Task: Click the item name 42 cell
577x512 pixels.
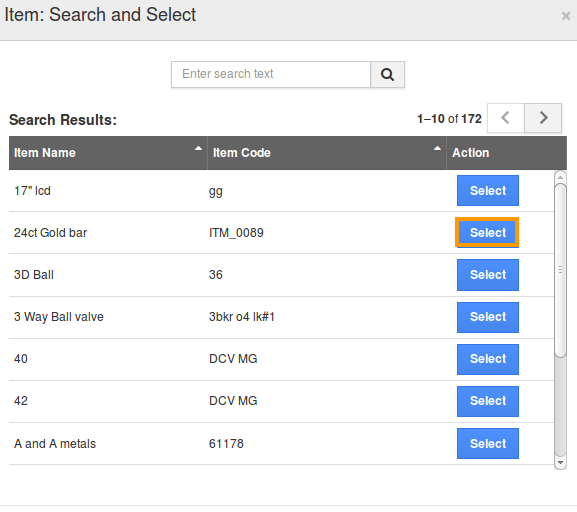Action: click(21, 401)
